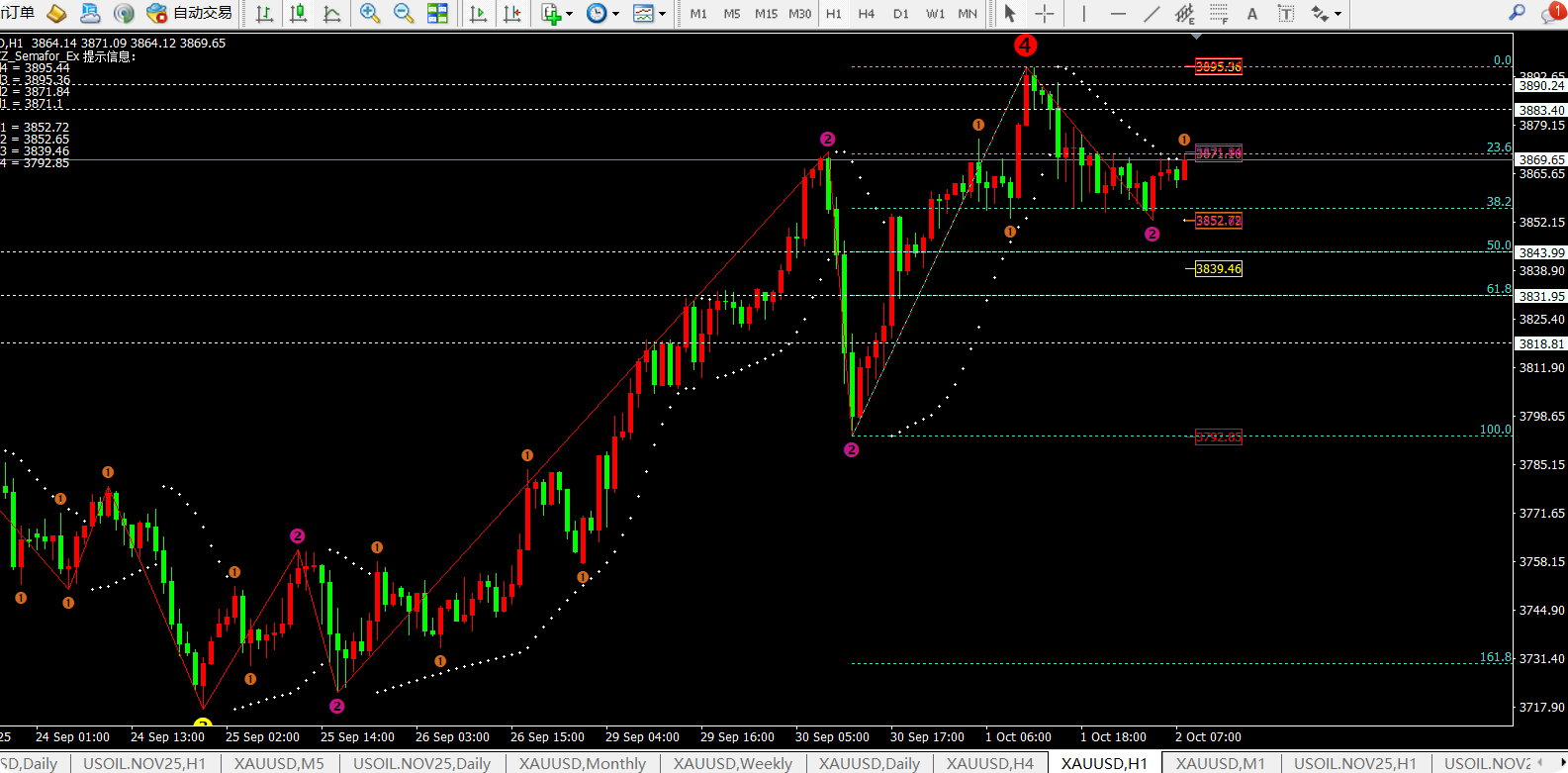Select the horizontal line drawing tool
The height and width of the screenshot is (773, 1568).
pyautogui.click(x=1118, y=14)
